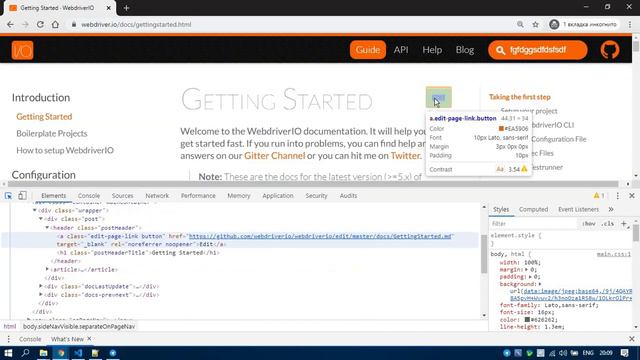Switch to the Network tab
This screenshot has height=360, width=640.
click(x=157, y=196)
